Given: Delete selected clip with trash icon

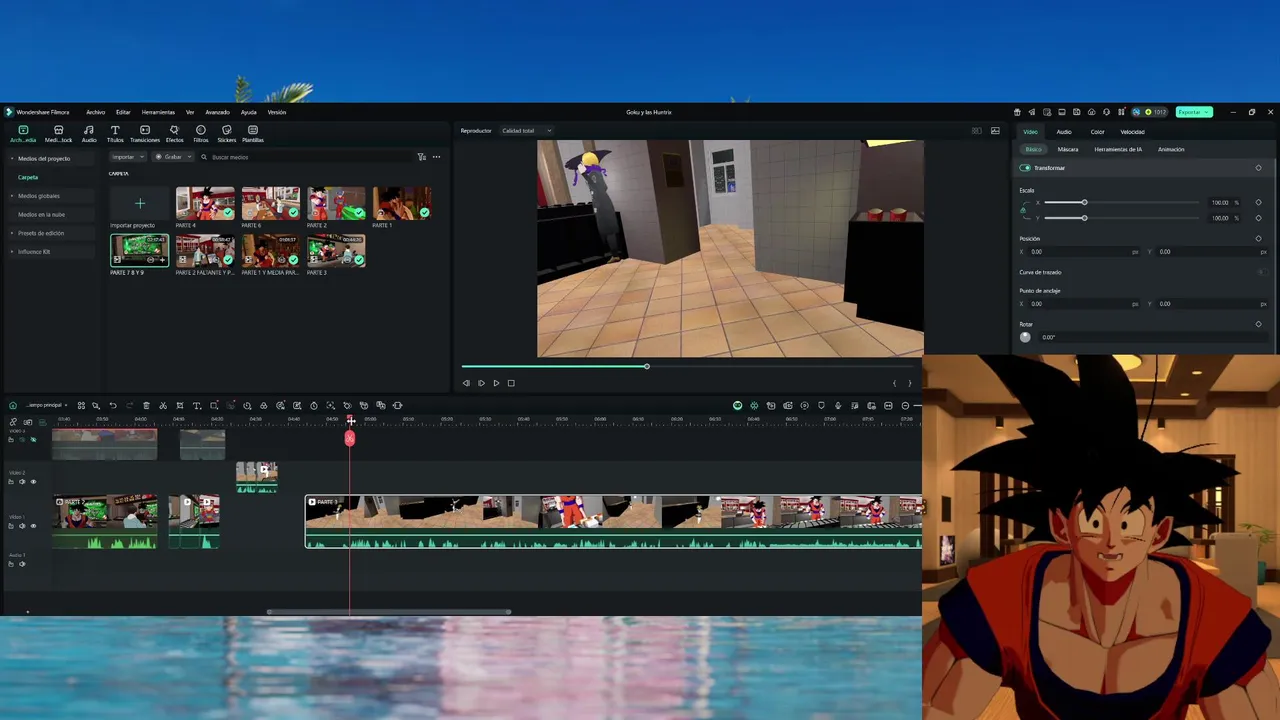Looking at the screenshot, I should (146, 405).
